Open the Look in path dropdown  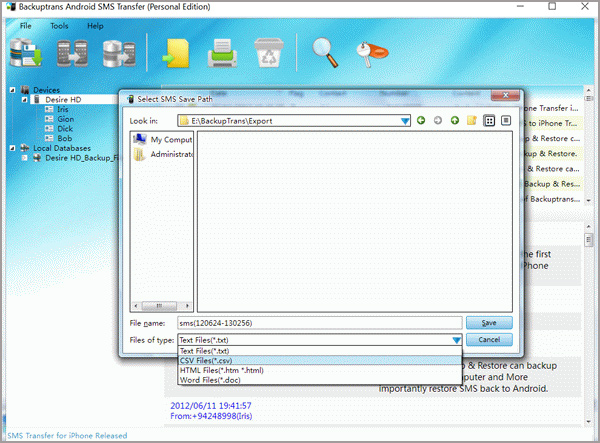pos(405,121)
